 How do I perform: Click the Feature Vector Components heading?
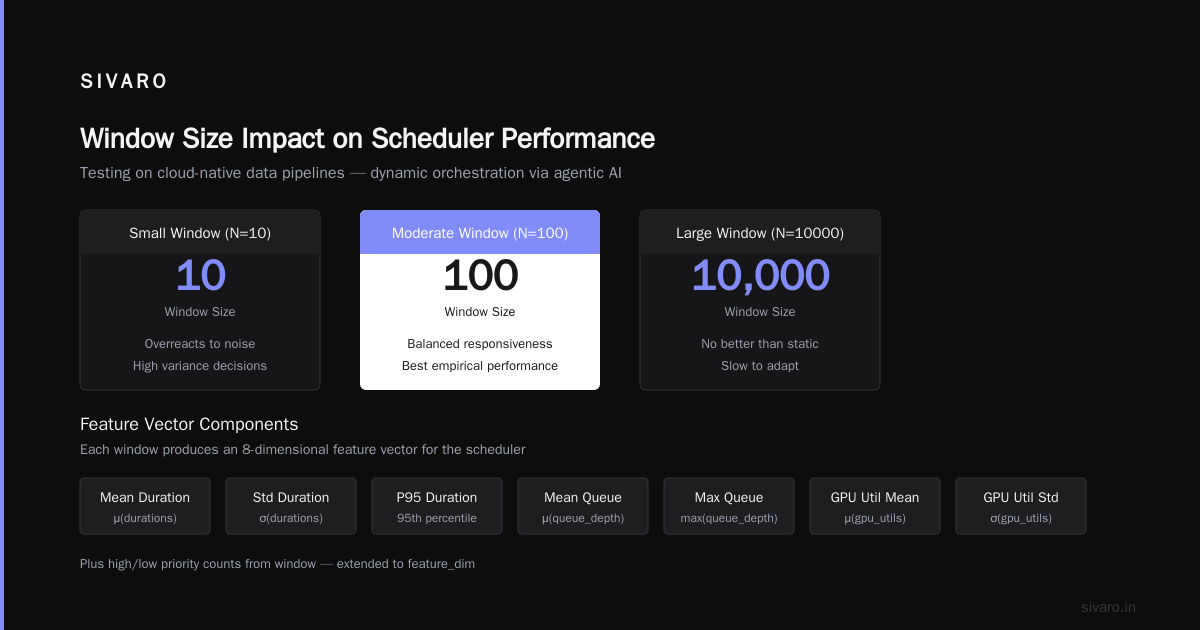[x=189, y=424]
